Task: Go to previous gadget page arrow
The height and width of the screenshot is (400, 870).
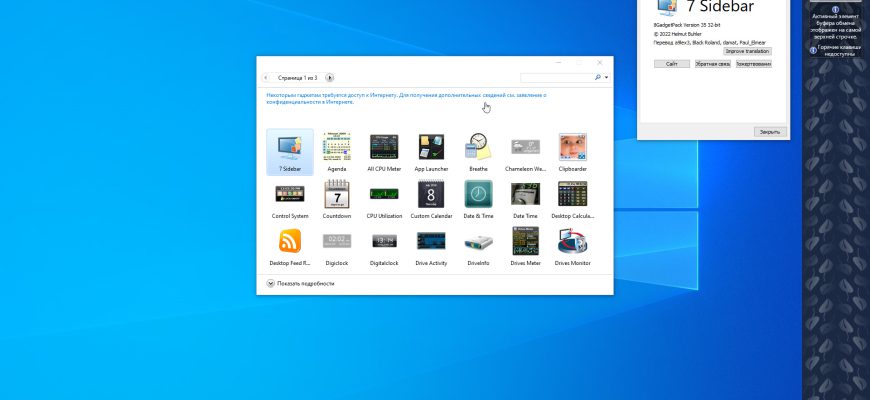Action: pos(266,78)
